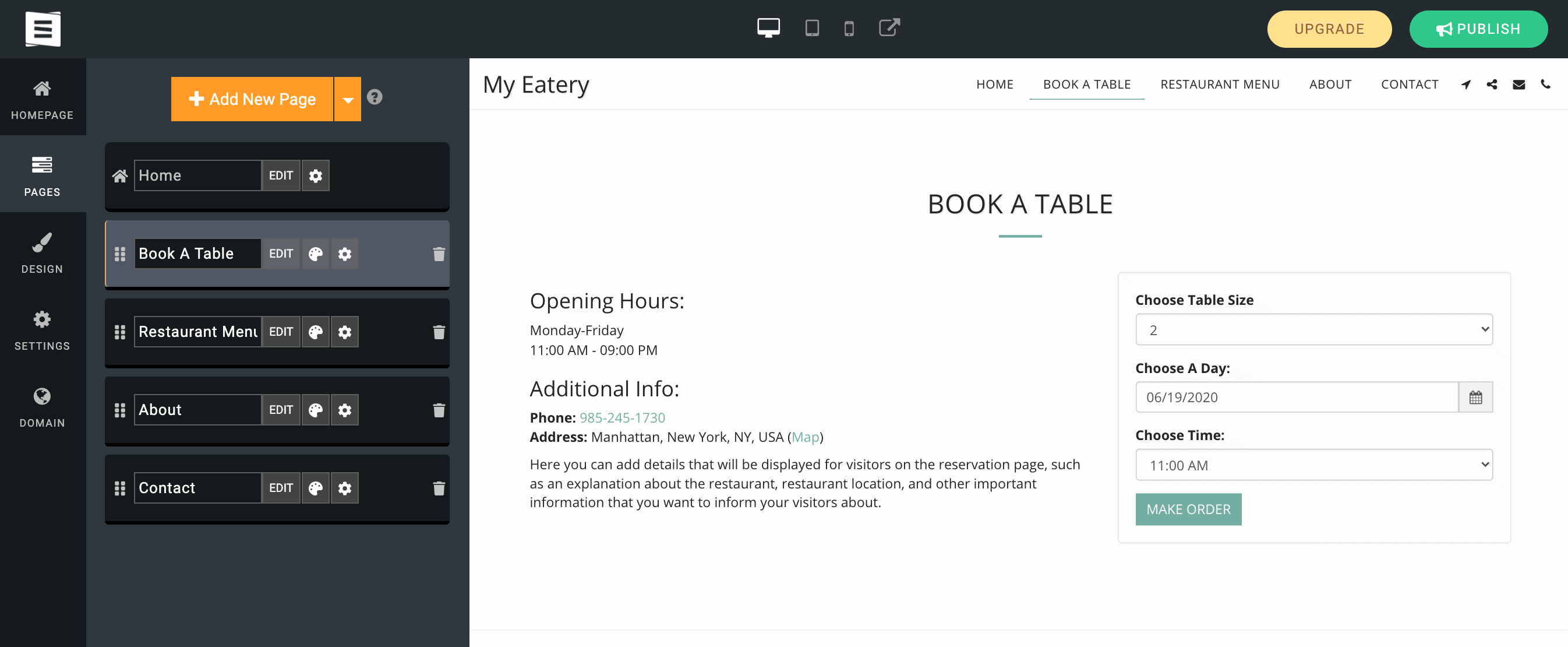Grab drag handle of Restaurant Menu row
Viewport: 1568px width, 647px height.
tap(120, 332)
